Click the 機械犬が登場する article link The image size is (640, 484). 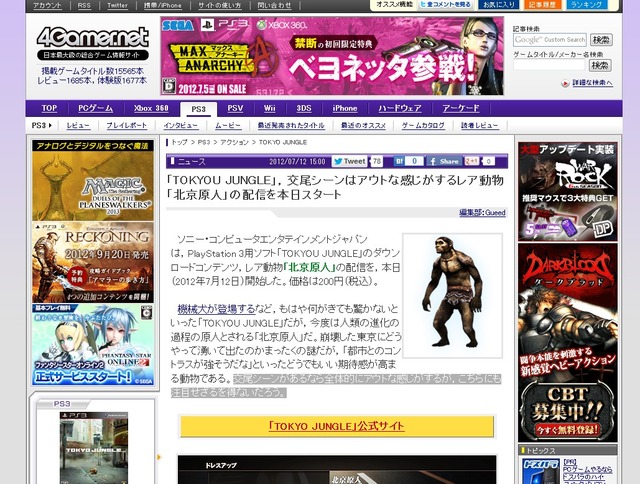[x=216, y=309]
